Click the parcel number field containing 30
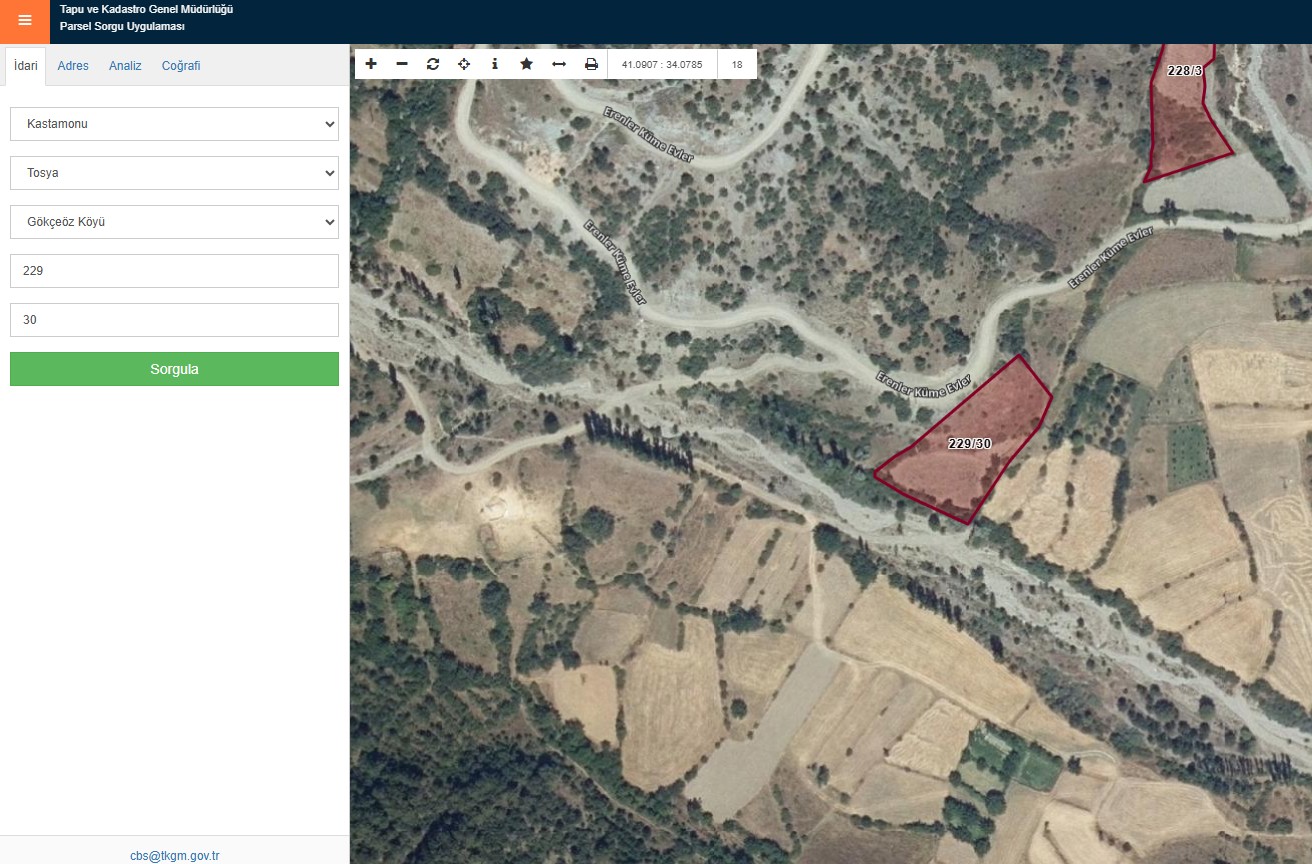Viewport: 1312px width, 864px height. tap(174, 320)
